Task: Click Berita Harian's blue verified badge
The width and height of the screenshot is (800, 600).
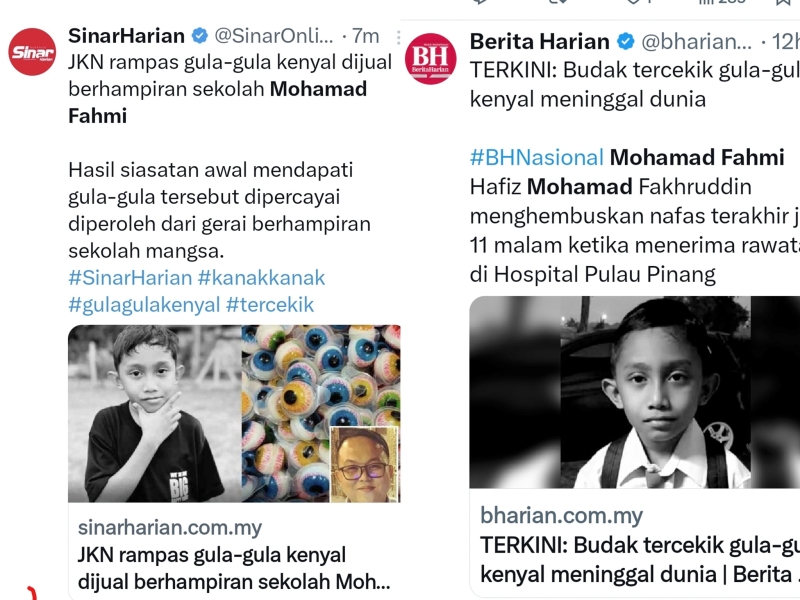Action: [x=626, y=41]
